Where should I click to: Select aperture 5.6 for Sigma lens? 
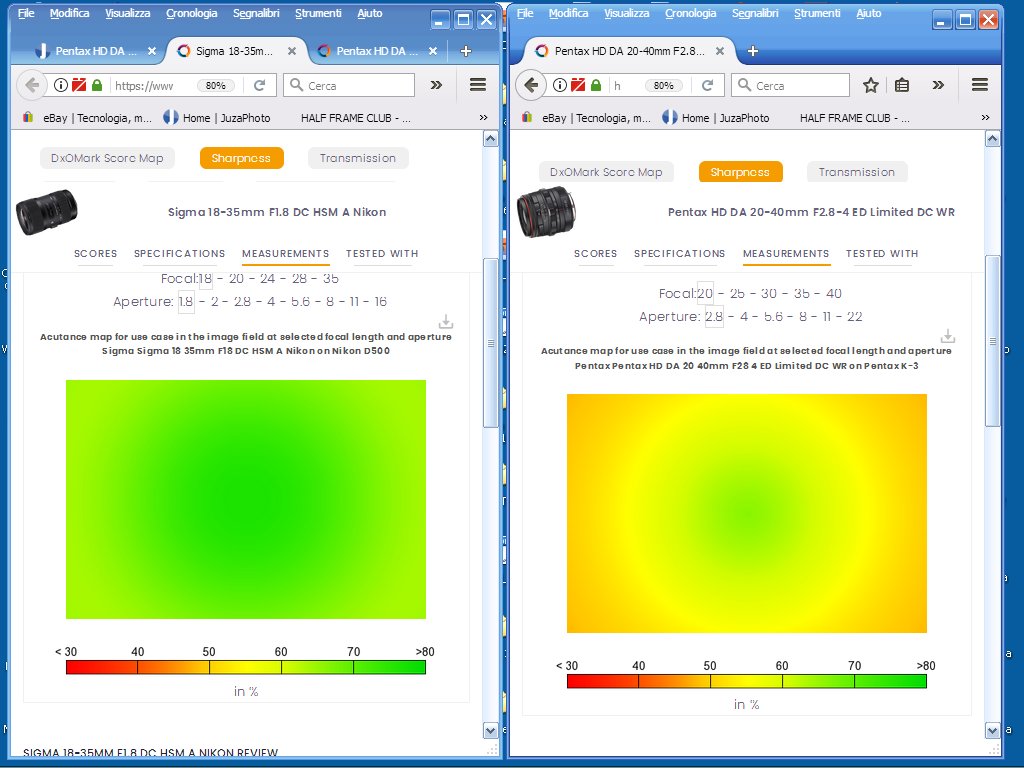(300, 302)
